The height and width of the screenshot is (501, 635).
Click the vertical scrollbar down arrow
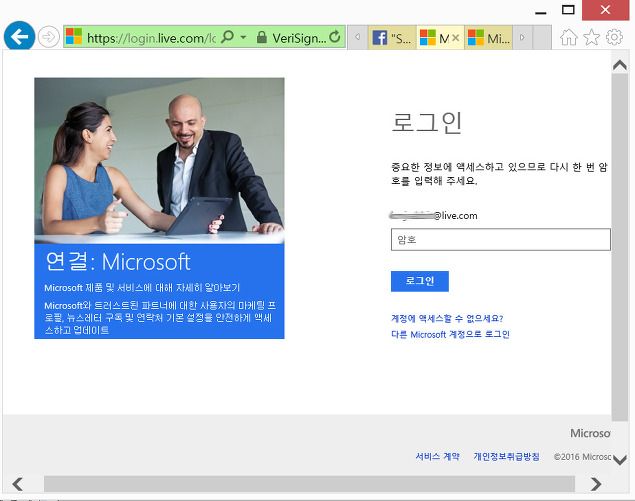[620, 460]
